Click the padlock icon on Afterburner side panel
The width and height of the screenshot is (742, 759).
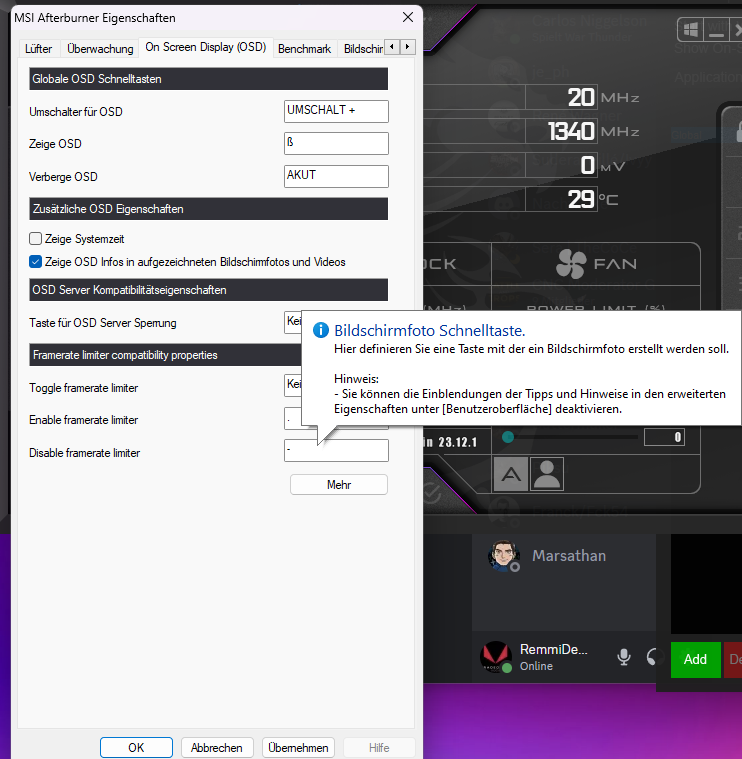click(x=738, y=131)
